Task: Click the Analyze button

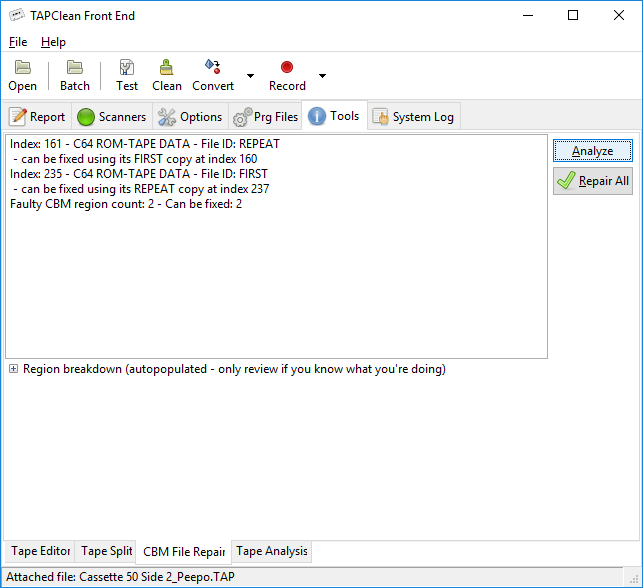Action: click(x=593, y=151)
